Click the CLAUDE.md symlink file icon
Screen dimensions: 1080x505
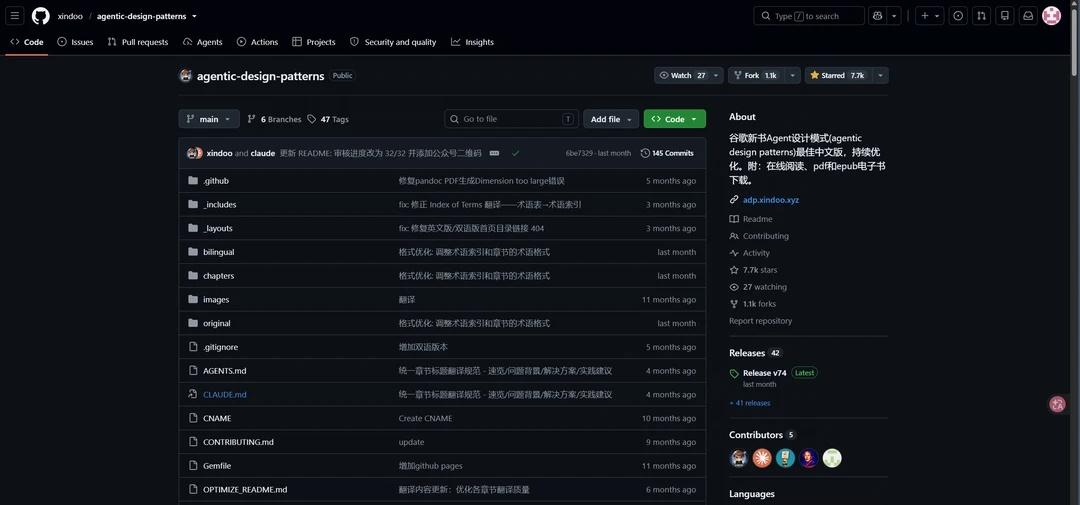pyautogui.click(x=193, y=395)
